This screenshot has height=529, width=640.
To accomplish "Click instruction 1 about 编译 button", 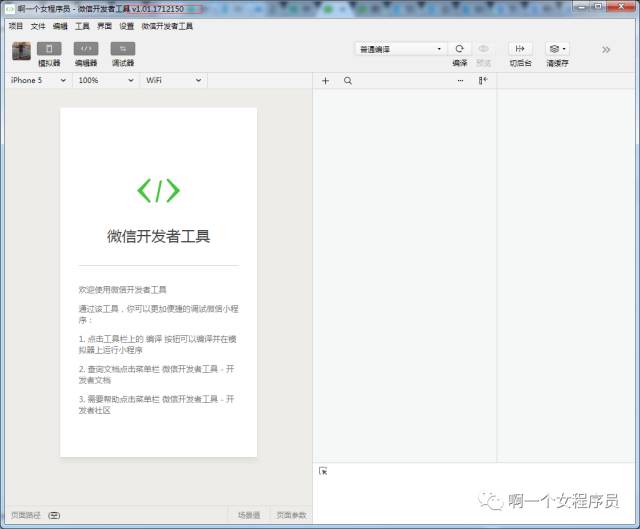I will coord(158,345).
